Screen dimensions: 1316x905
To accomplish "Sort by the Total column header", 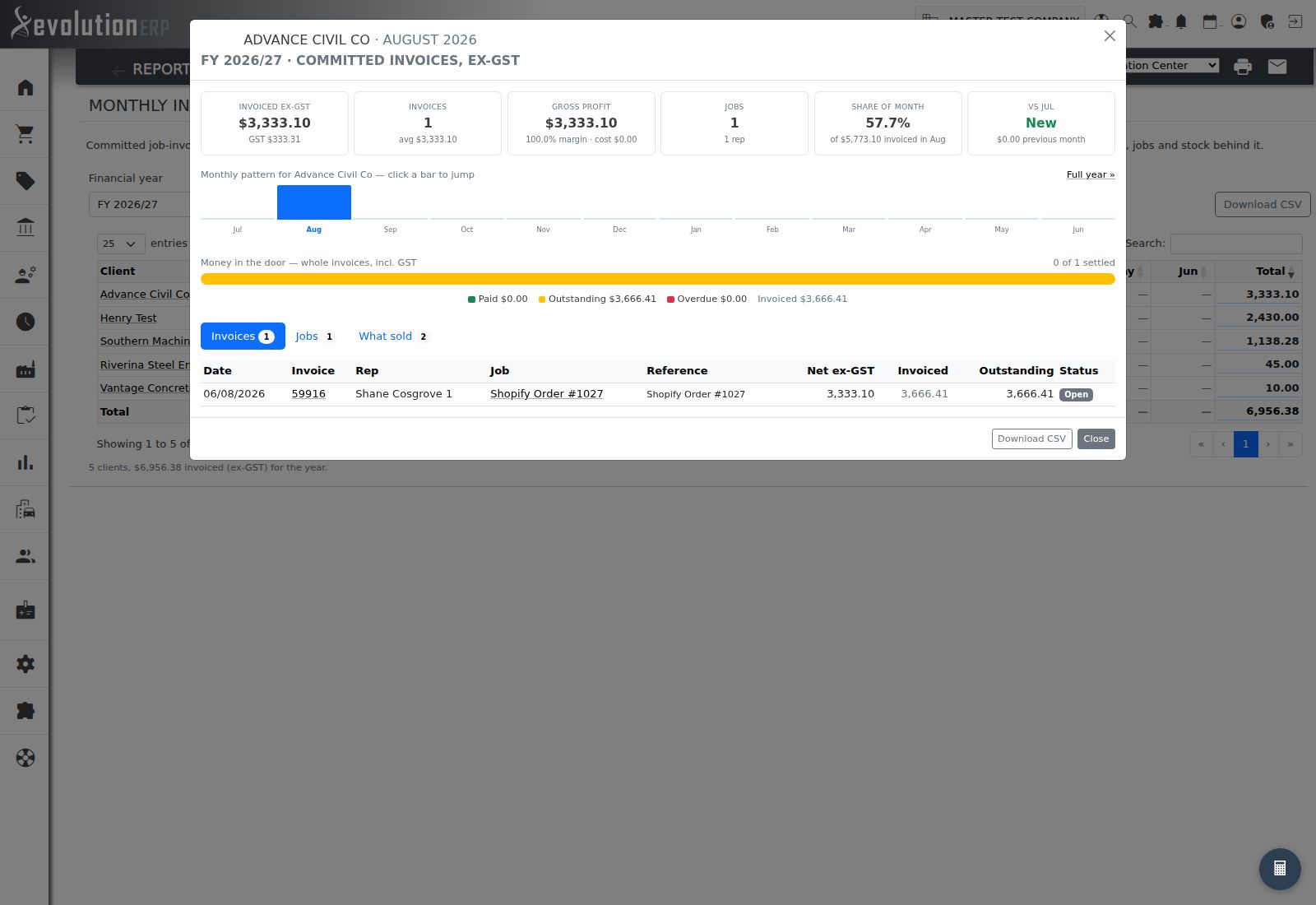I will coord(1258,271).
